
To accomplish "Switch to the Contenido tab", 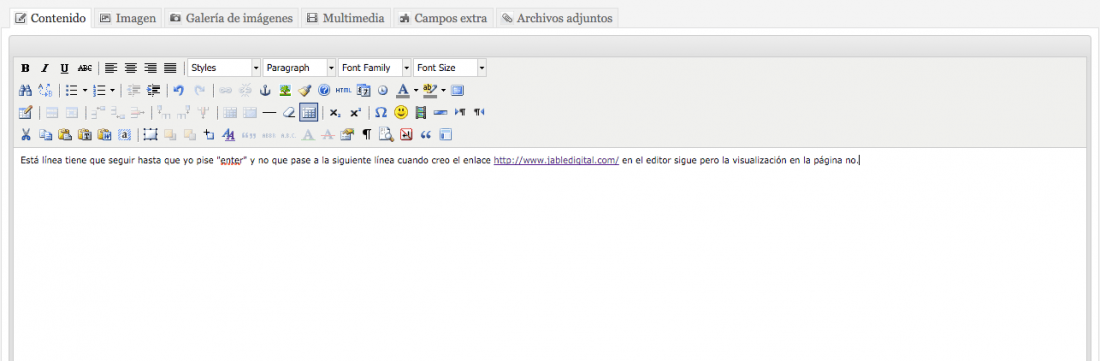I will click(52, 18).
